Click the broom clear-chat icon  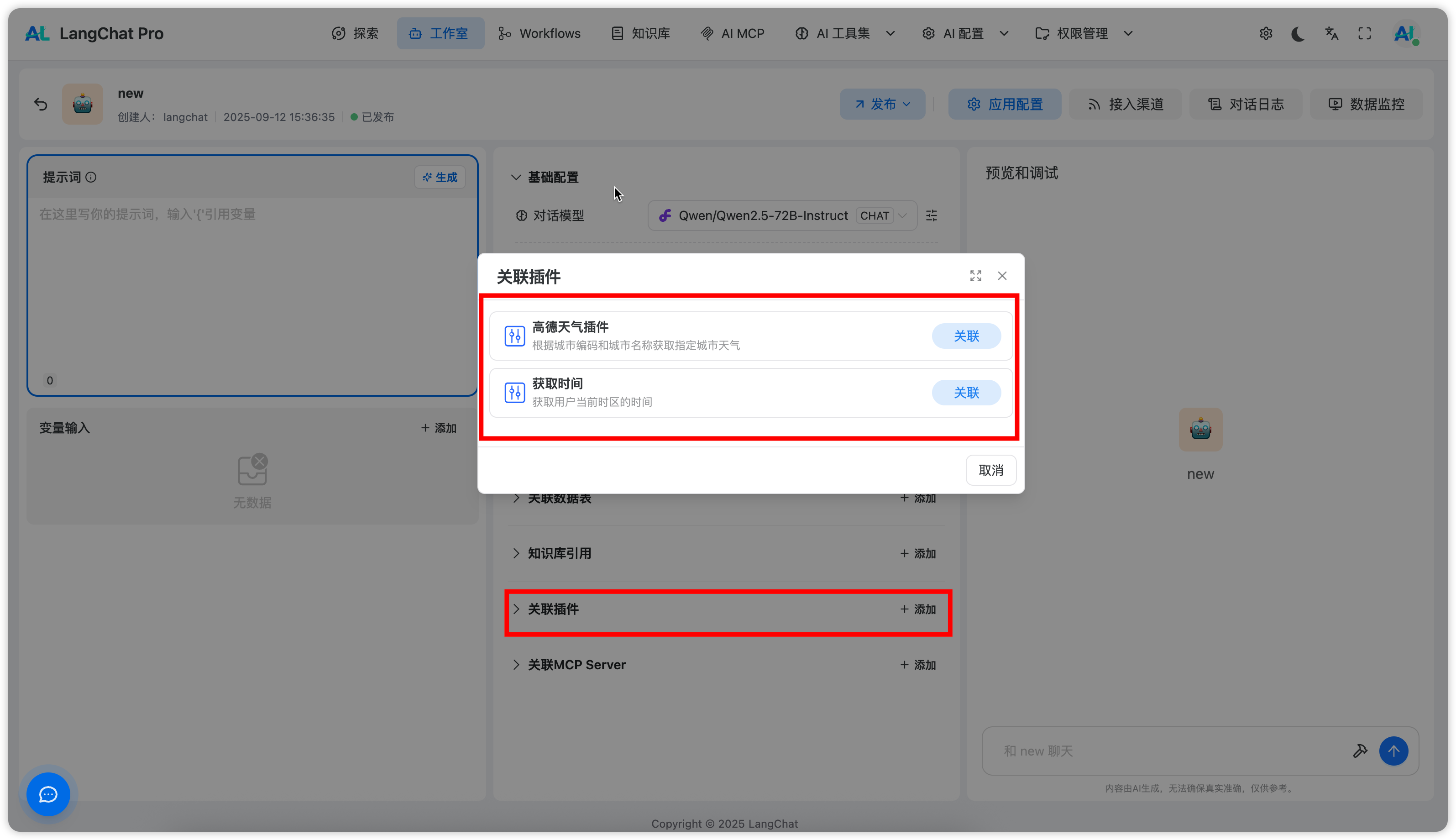1360,751
